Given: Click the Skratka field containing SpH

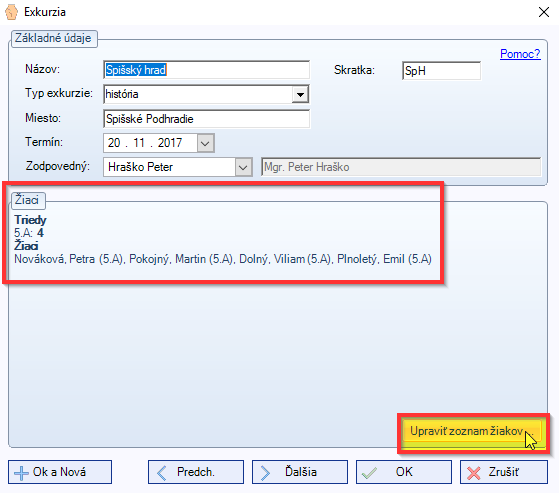Looking at the screenshot, I should click(x=441, y=71).
